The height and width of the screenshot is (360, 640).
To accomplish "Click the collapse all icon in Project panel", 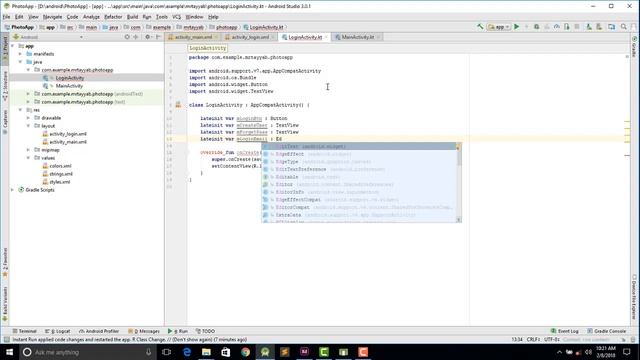I will pyautogui.click(x=136, y=37).
